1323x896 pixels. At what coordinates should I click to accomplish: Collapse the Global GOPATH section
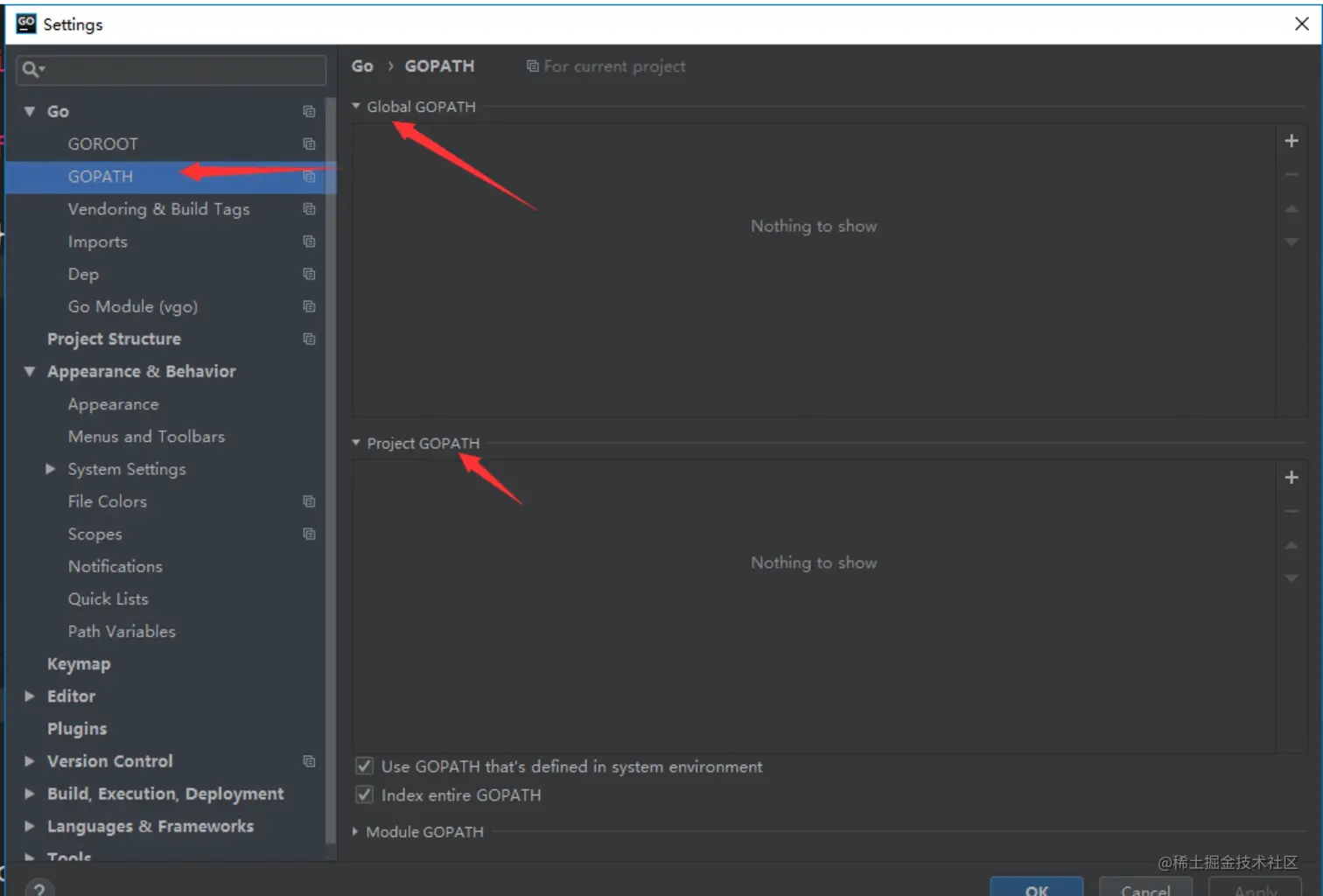[x=356, y=106]
